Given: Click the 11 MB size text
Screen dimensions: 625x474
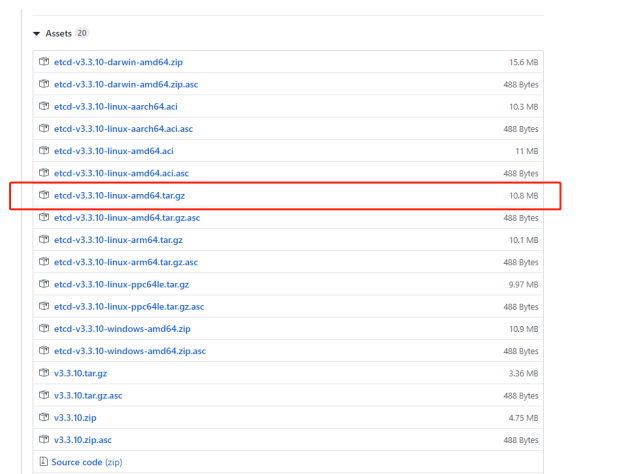Looking at the screenshot, I should pyautogui.click(x=527, y=151).
